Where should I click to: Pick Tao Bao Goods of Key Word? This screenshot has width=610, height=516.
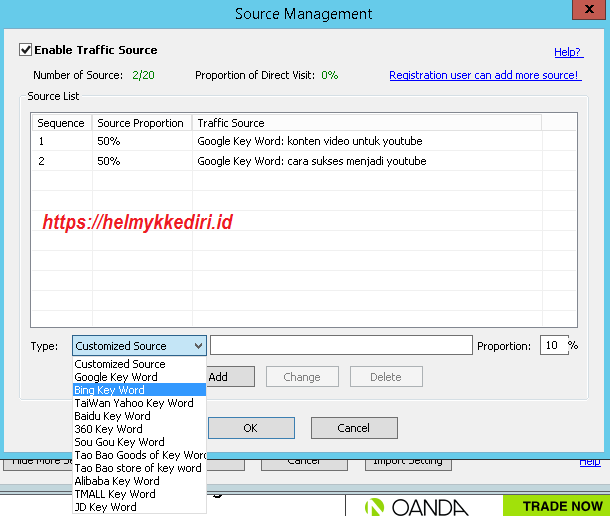[139, 455]
